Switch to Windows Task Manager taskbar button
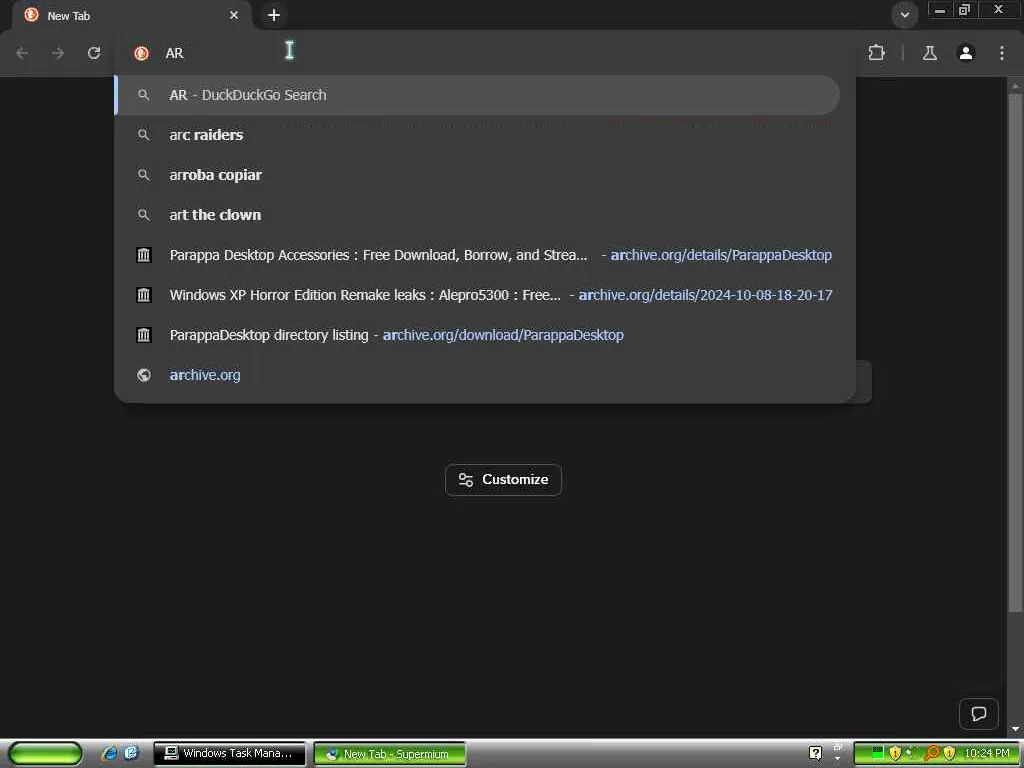This screenshot has height=768, width=1024. tap(229, 754)
